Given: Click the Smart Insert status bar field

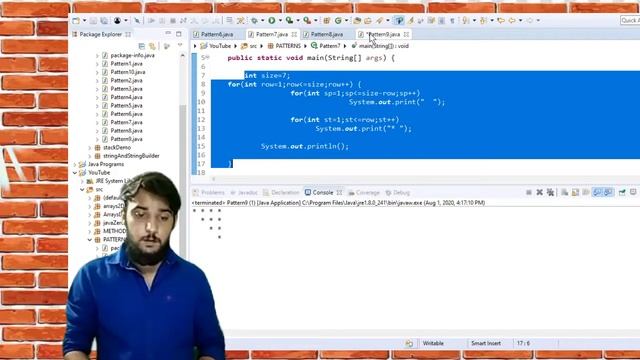Looking at the screenshot, I should [485, 344].
